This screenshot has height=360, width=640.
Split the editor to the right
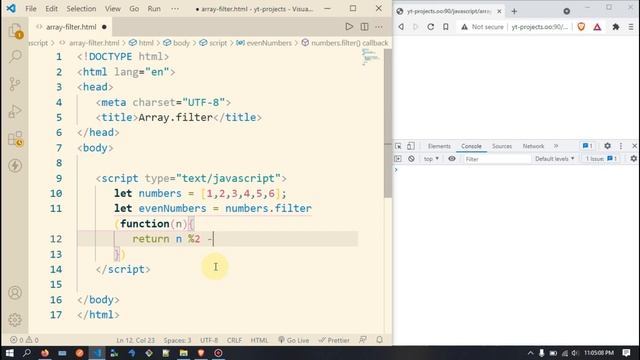(x=364, y=27)
